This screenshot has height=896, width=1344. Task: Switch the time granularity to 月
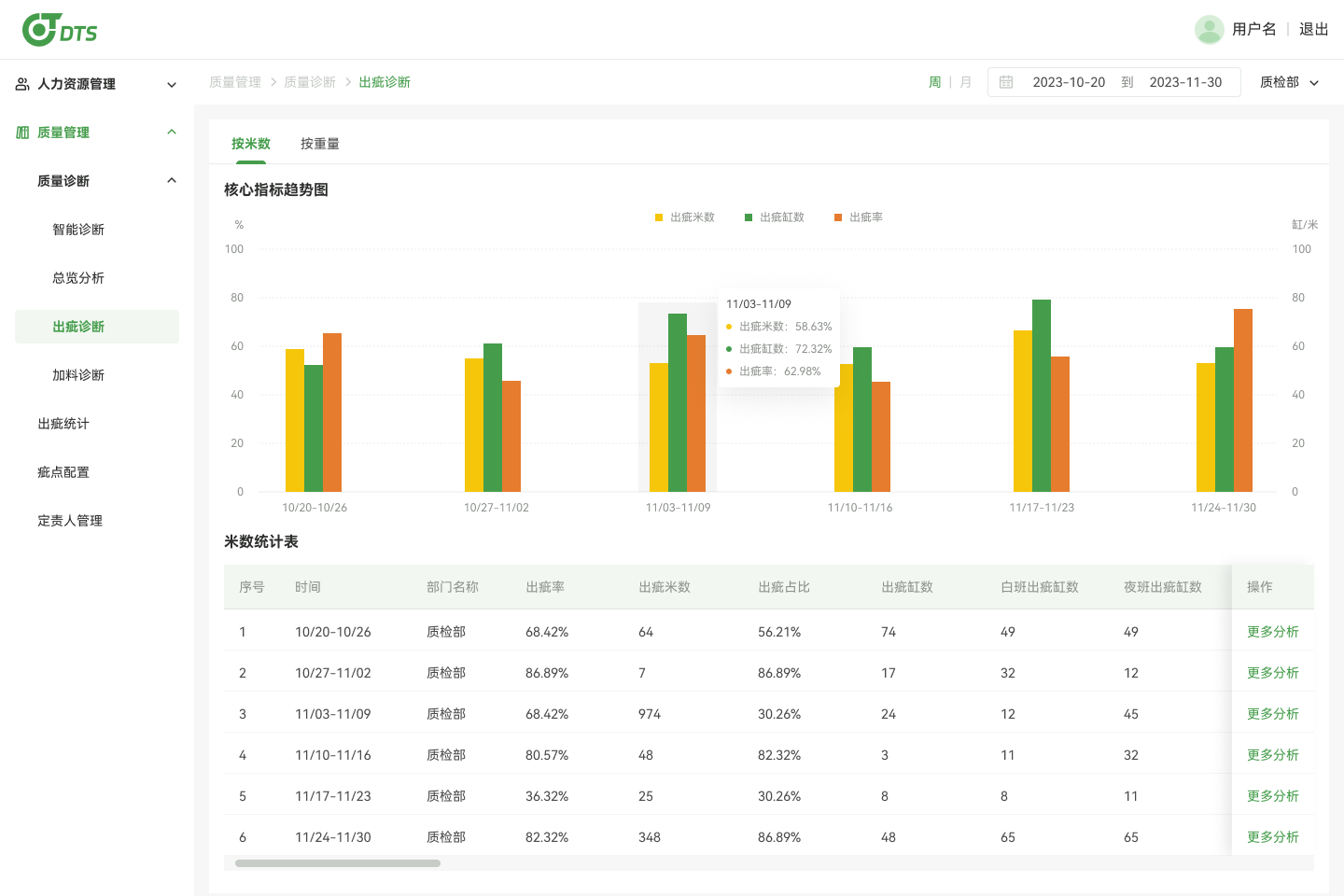(x=966, y=82)
